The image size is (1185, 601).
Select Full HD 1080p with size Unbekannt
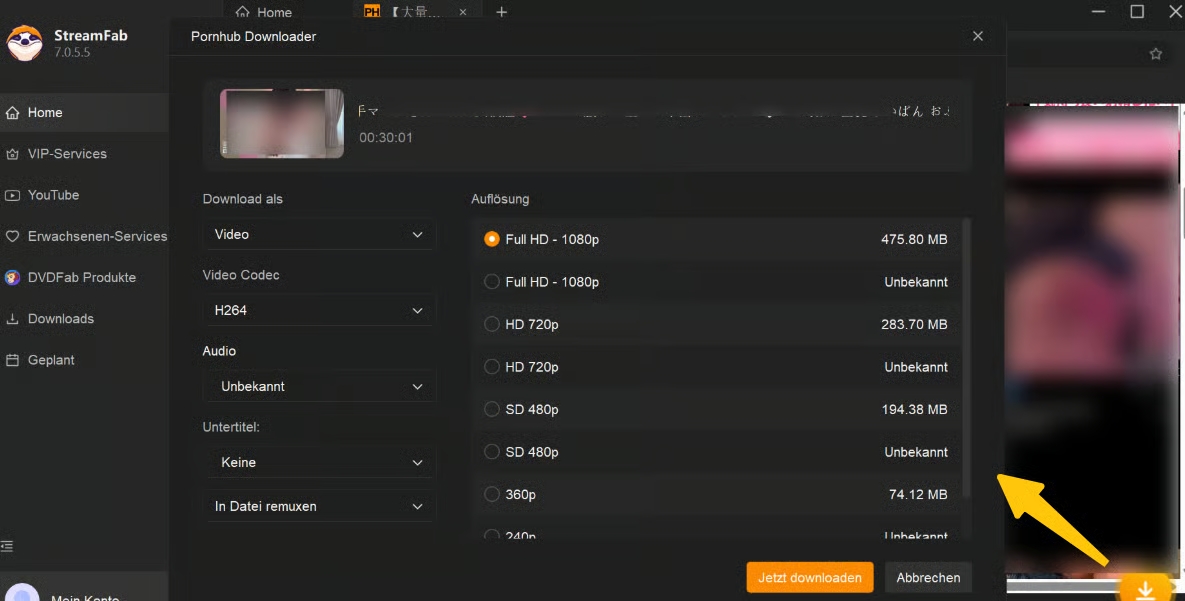(716, 282)
